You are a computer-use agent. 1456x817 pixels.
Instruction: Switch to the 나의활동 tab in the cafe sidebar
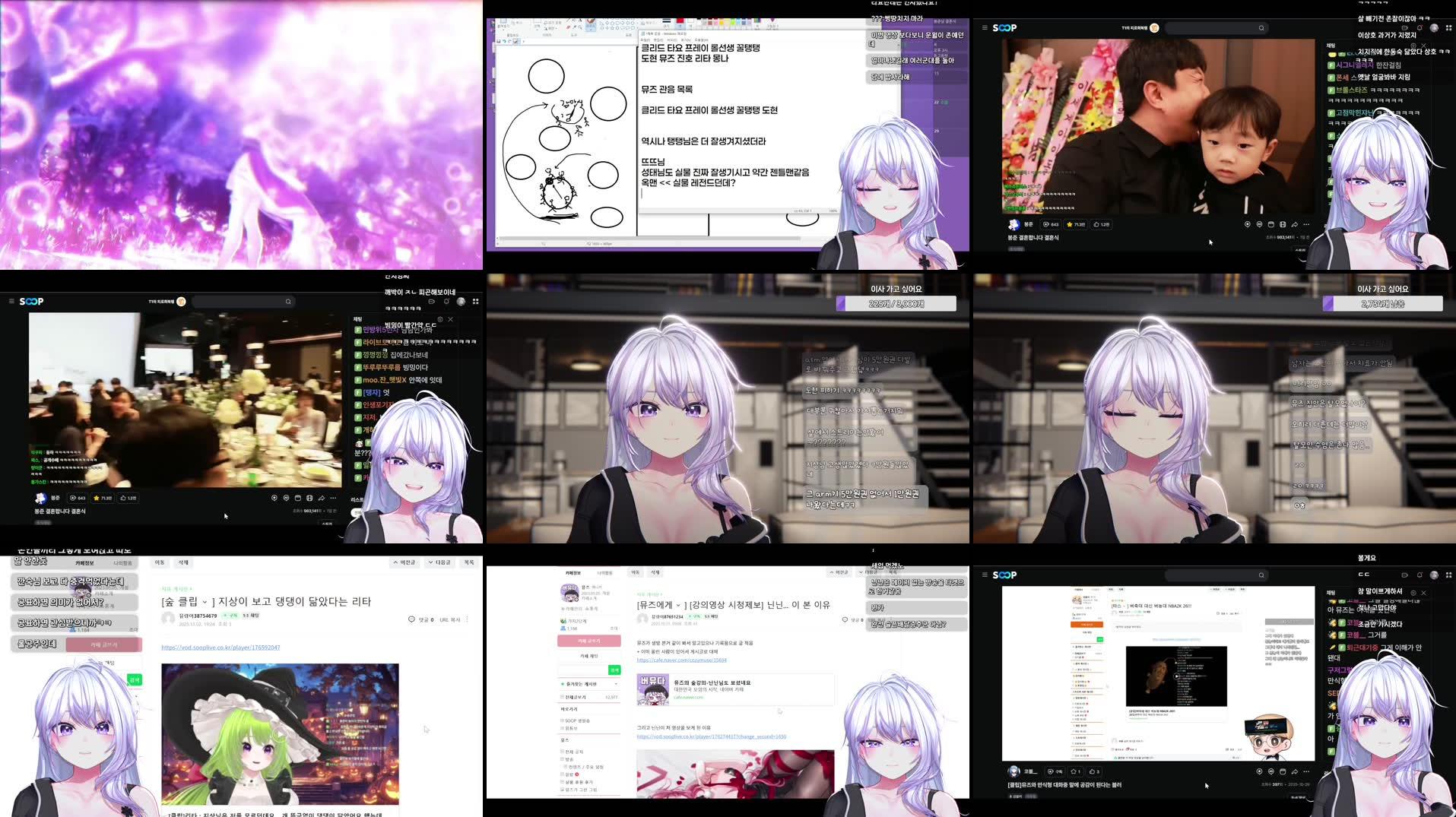pyautogui.click(x=604, y=572)
